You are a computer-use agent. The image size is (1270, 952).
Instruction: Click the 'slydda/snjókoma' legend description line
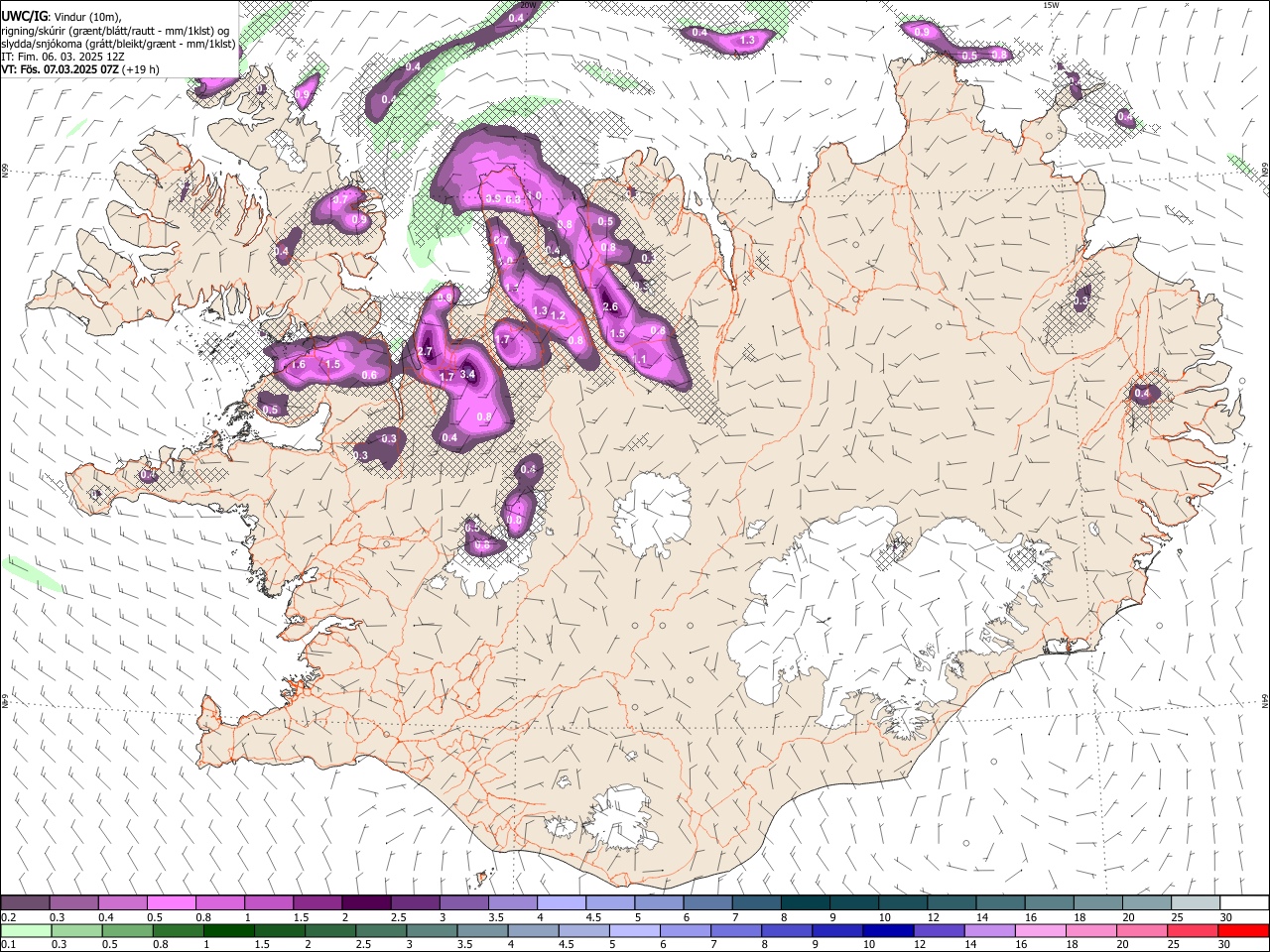[x=118, y=45]
